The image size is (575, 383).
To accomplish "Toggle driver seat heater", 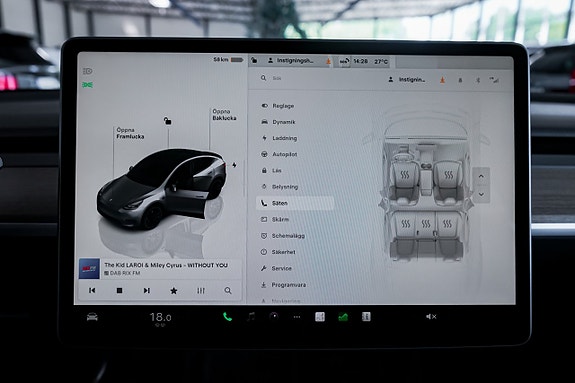I will [404, 175].
